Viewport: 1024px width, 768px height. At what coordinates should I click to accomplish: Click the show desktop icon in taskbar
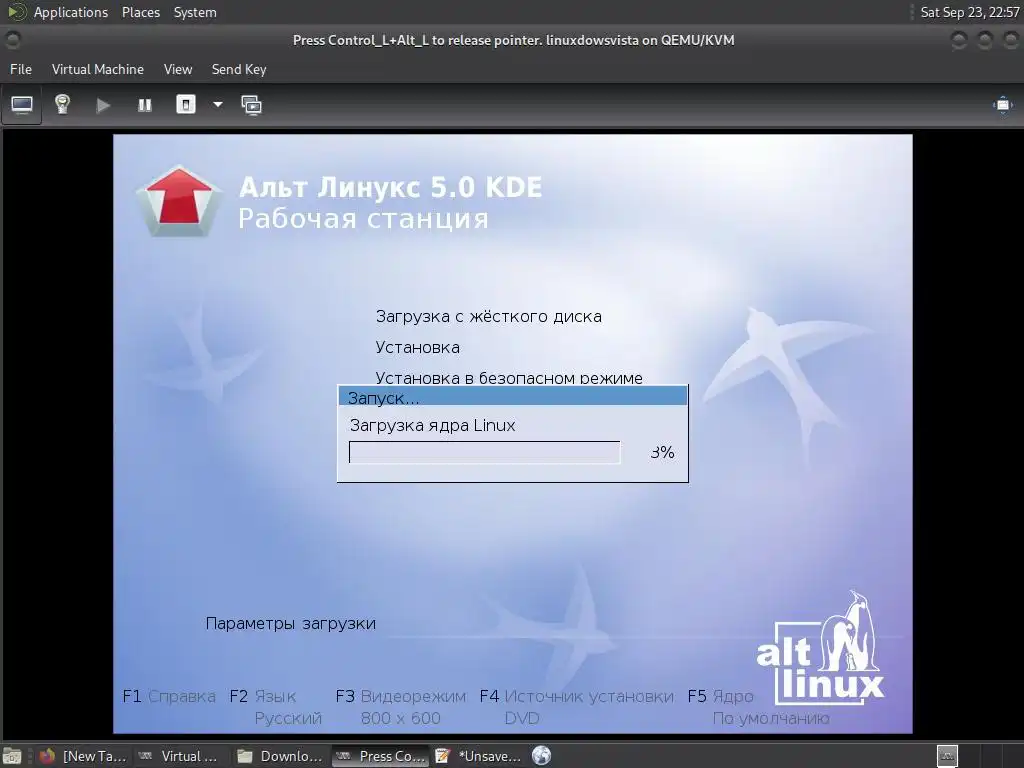[12, 756]
